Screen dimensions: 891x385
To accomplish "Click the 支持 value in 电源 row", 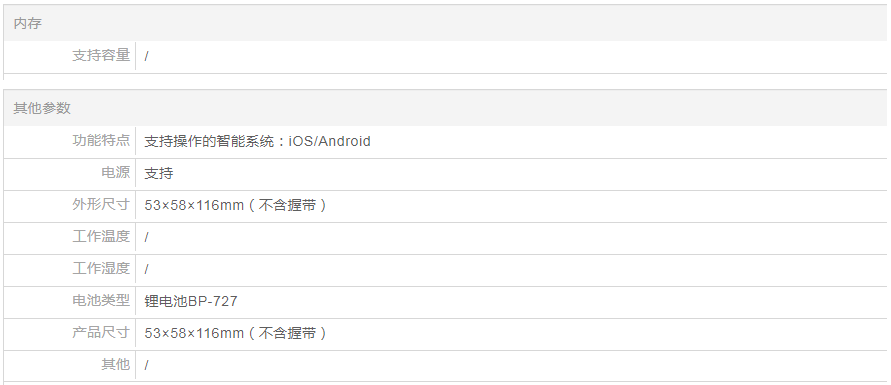I will tap(159, 173).
